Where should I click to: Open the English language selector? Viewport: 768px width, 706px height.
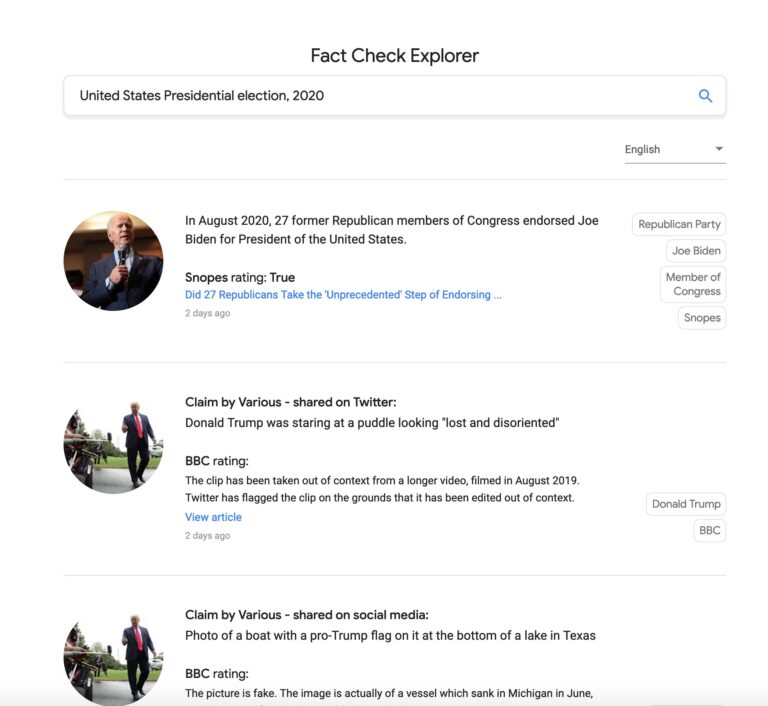point(675,149)
